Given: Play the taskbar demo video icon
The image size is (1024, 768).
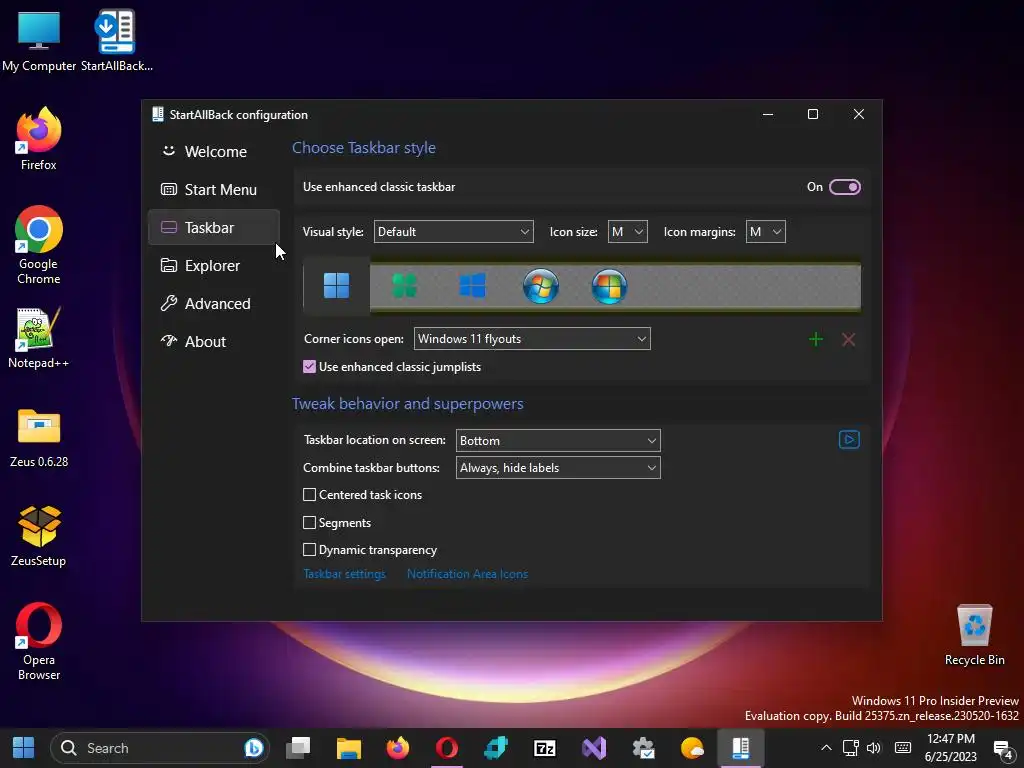Looking at the screenshot, I should [849, 440].
